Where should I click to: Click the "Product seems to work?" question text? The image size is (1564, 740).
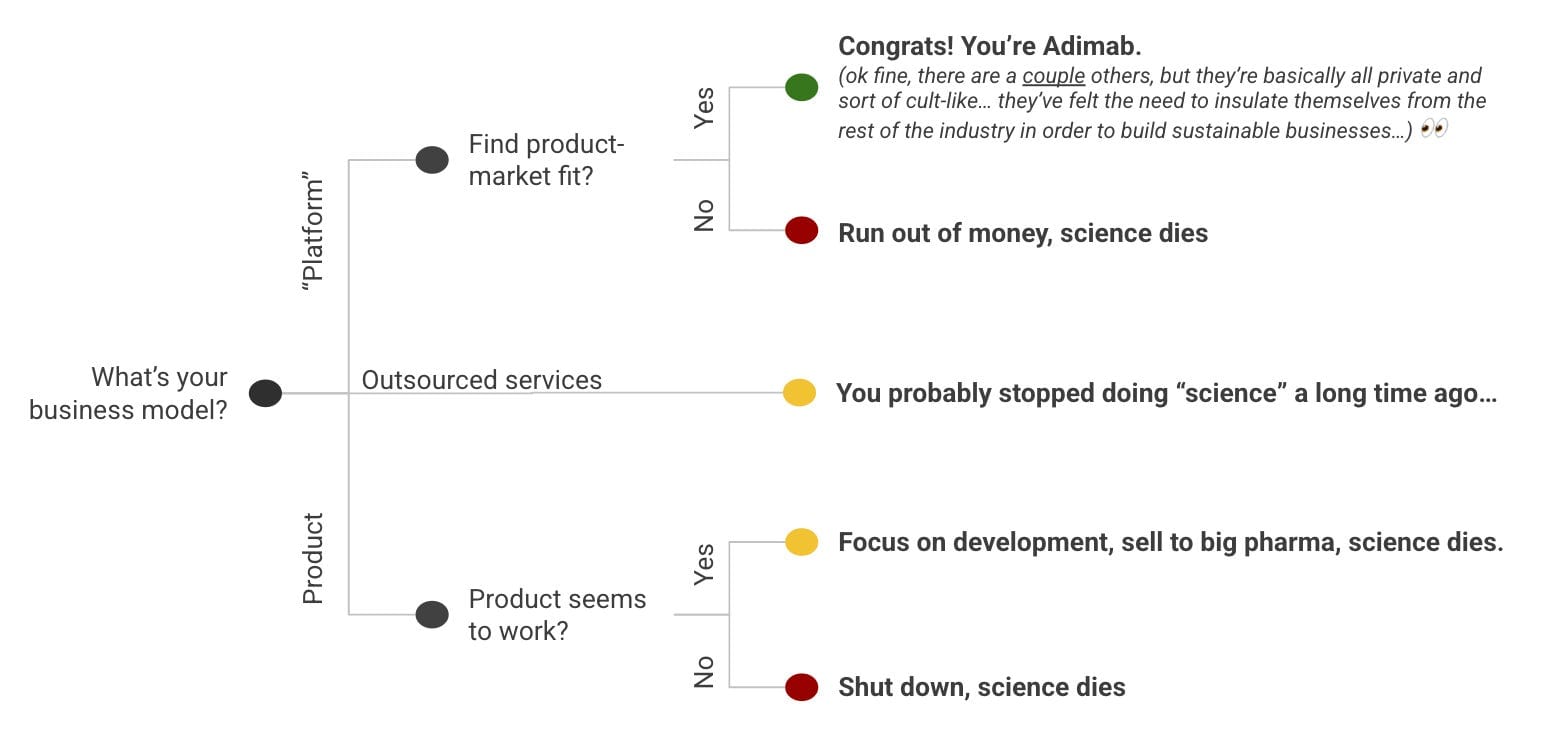557,614
